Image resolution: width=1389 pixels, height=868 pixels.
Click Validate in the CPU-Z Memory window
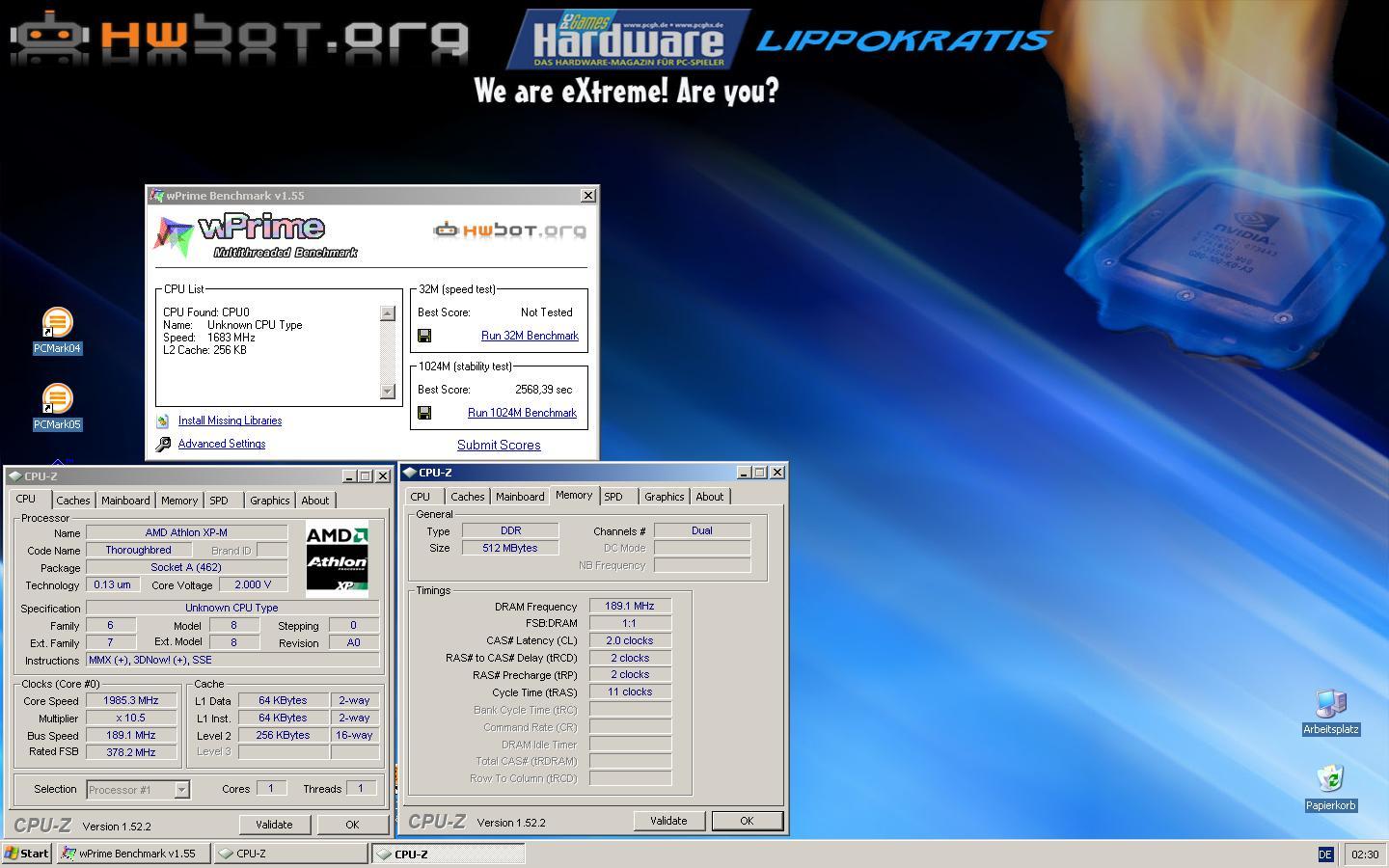[x=668, y=821]
